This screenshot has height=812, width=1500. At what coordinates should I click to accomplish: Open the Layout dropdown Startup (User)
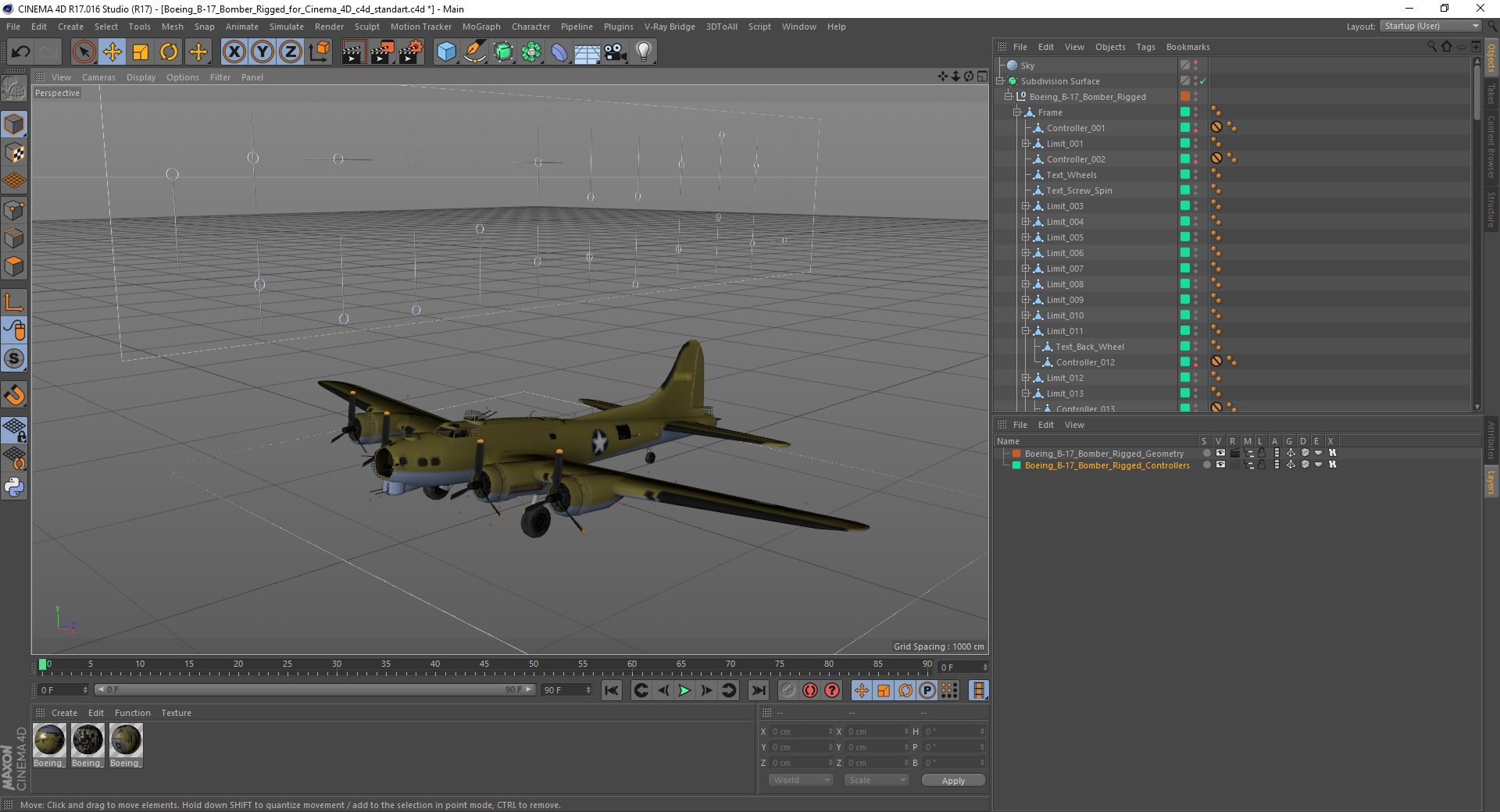pyautogui.click(x=1430, y=27)
